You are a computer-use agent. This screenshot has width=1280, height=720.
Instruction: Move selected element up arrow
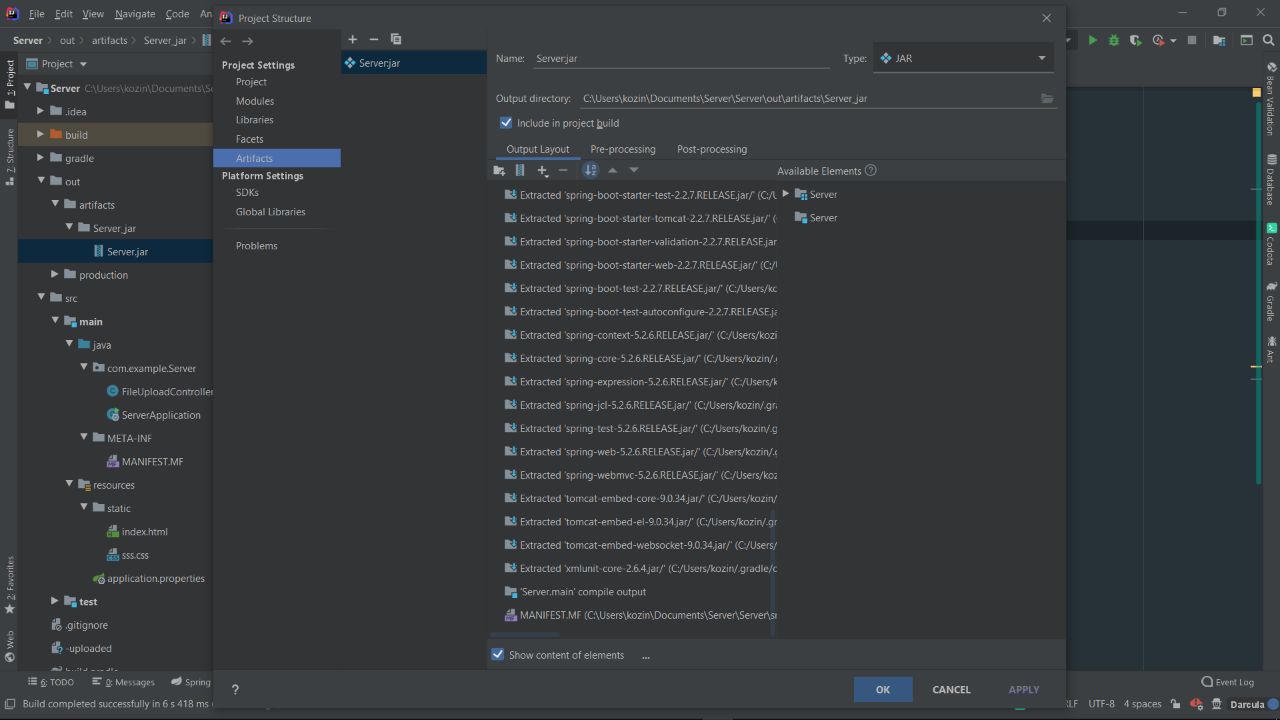pyautogui.click(x=613, y=170)
